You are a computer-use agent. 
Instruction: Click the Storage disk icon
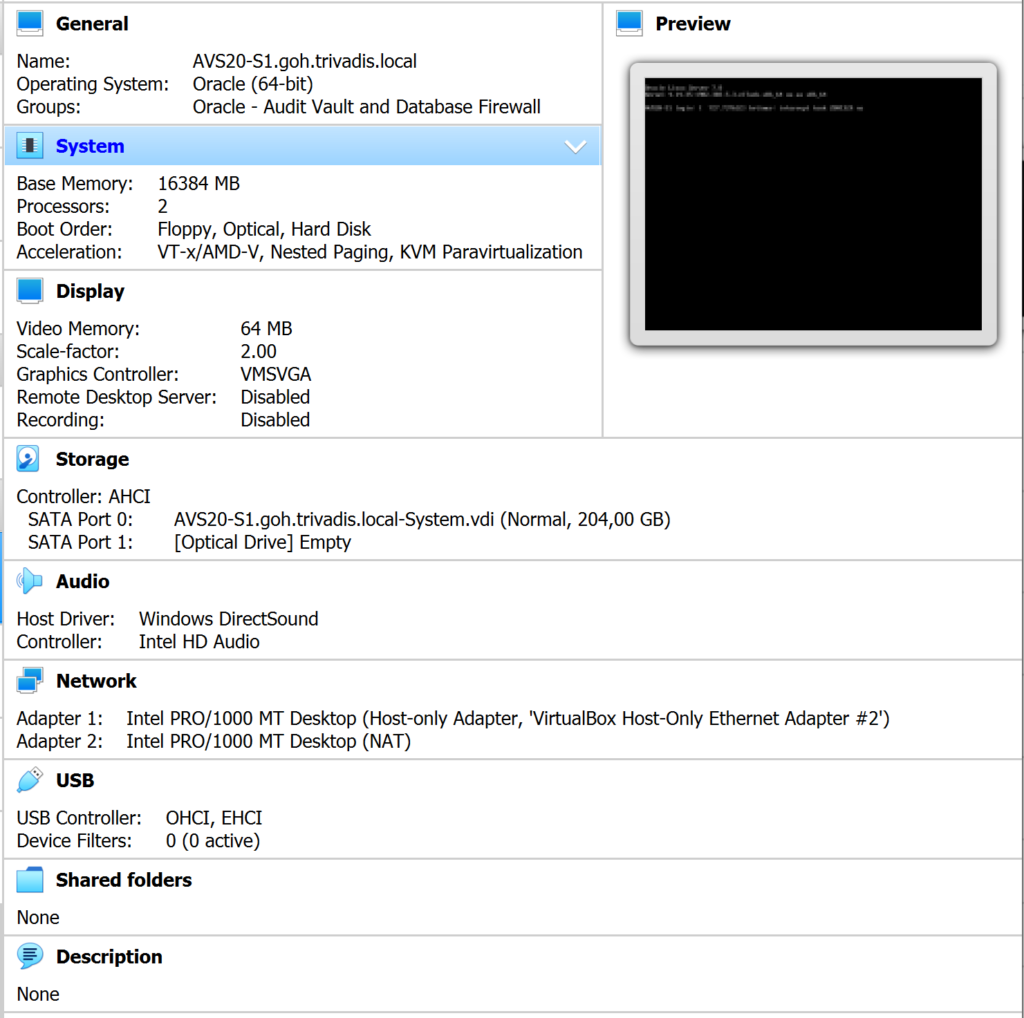28,458
